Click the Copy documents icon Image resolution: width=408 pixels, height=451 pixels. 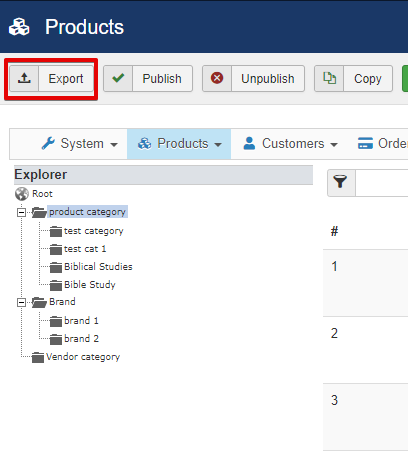(329, 78)
